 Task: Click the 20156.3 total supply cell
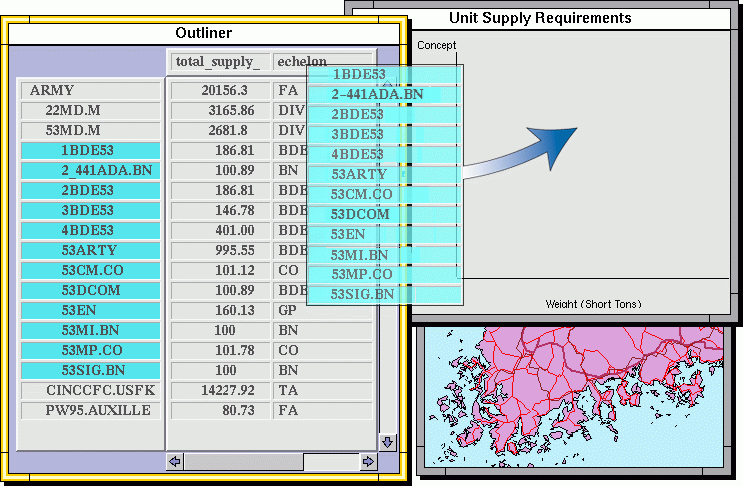pyautogui.click(x=218, y=91)
